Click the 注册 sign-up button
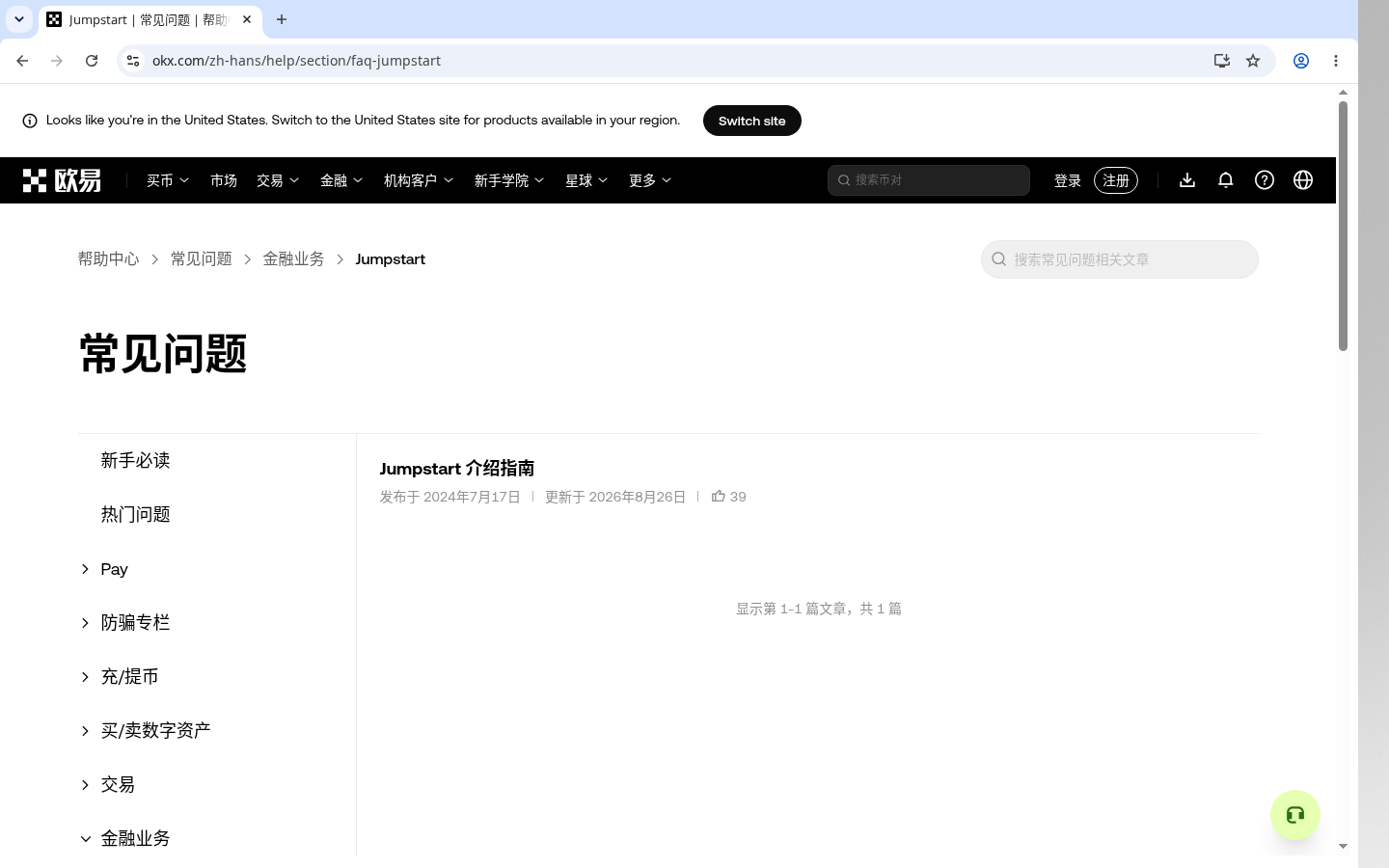 coord(1116,180)
